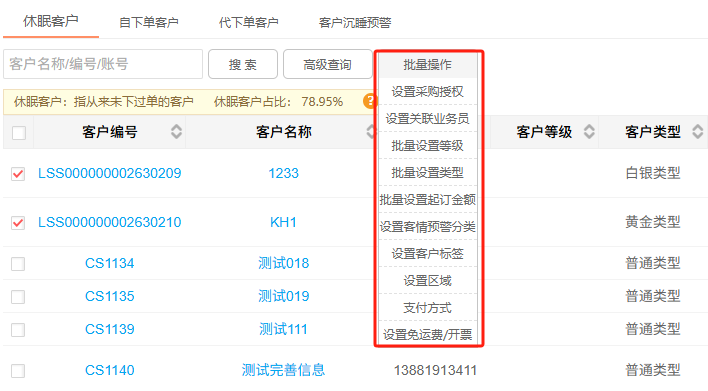The width and height of the screenshot is (708, 391).
Task: Focus the 客户名称/编号/账号 search field
Action: [x=103, y=64]
